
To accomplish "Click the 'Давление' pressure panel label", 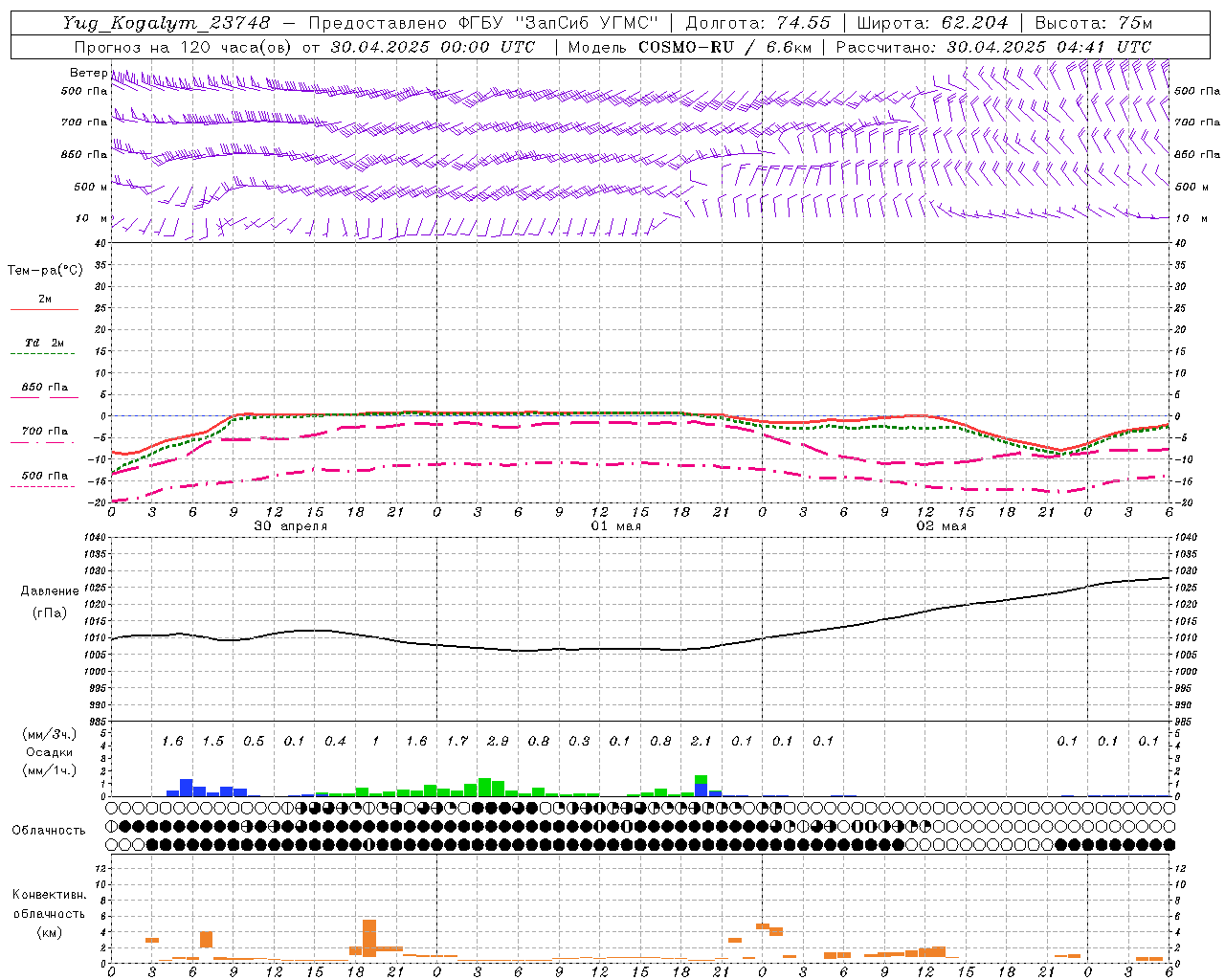I will pos(50,591).
